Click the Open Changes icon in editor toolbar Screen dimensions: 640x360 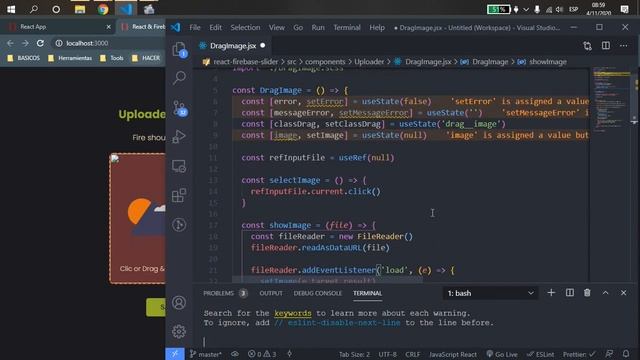587,46
